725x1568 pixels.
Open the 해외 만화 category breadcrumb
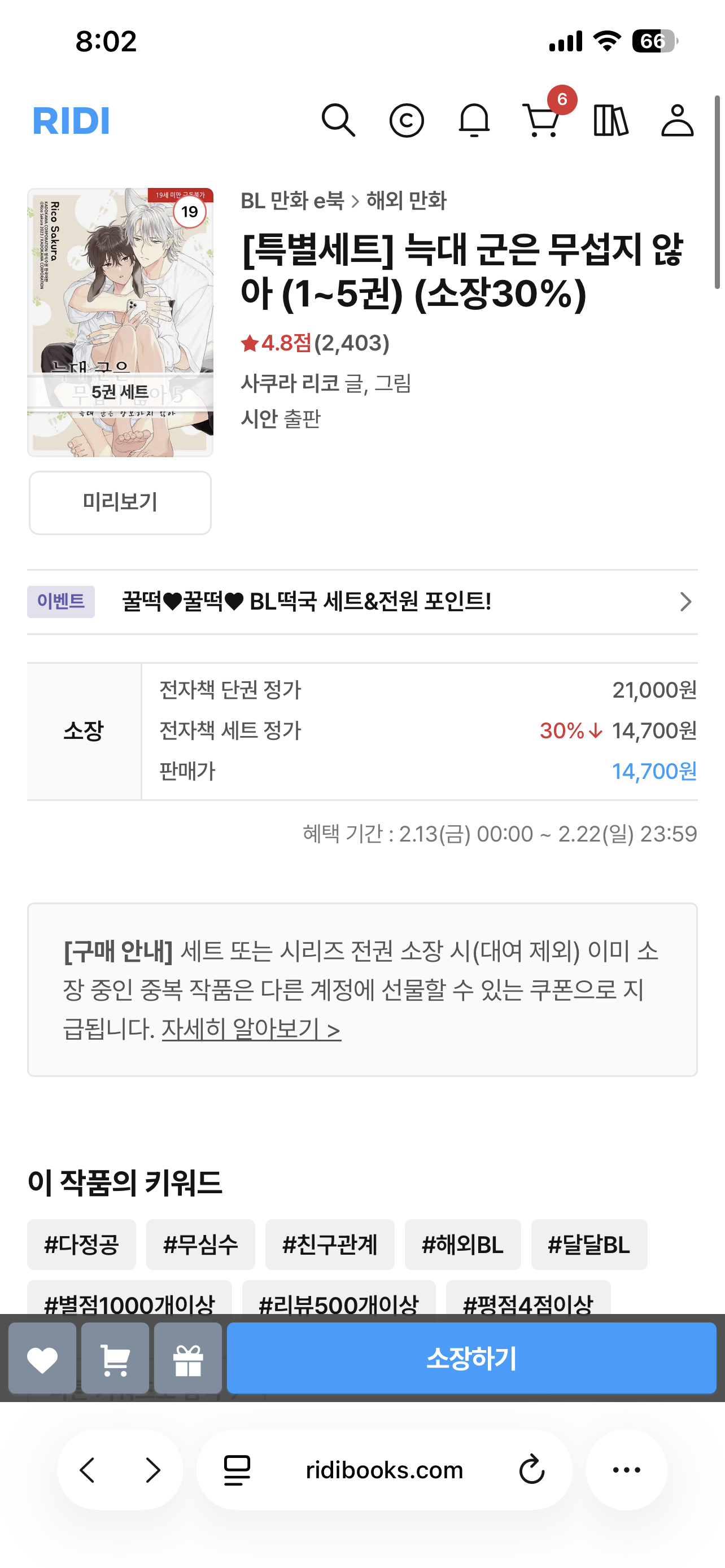point(406,201)
